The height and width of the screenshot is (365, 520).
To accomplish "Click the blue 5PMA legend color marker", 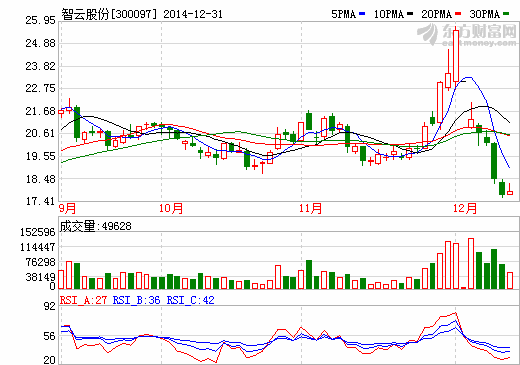I will 362,14.
